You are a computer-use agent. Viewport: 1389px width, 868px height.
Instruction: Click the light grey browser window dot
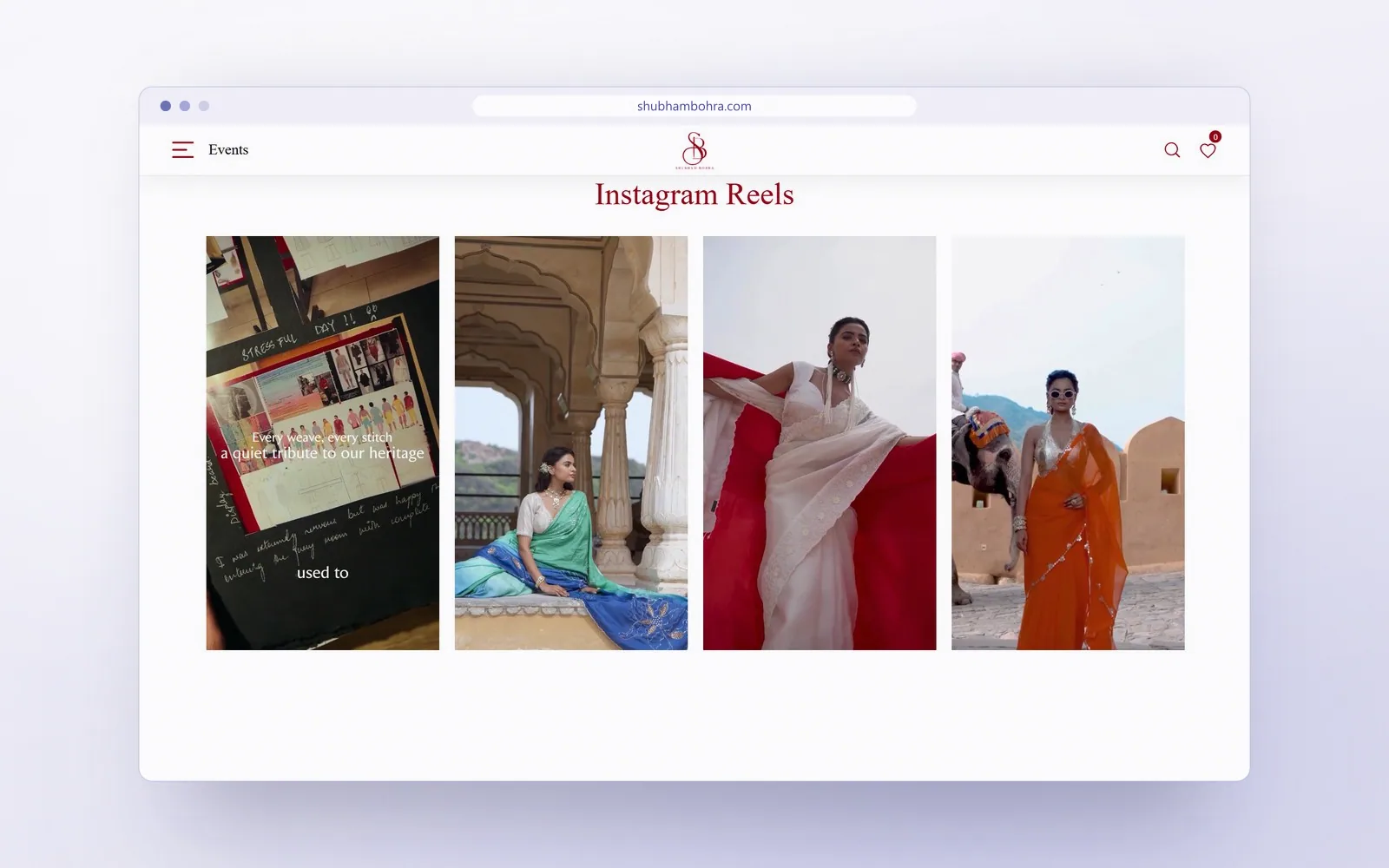click(204, 106)
